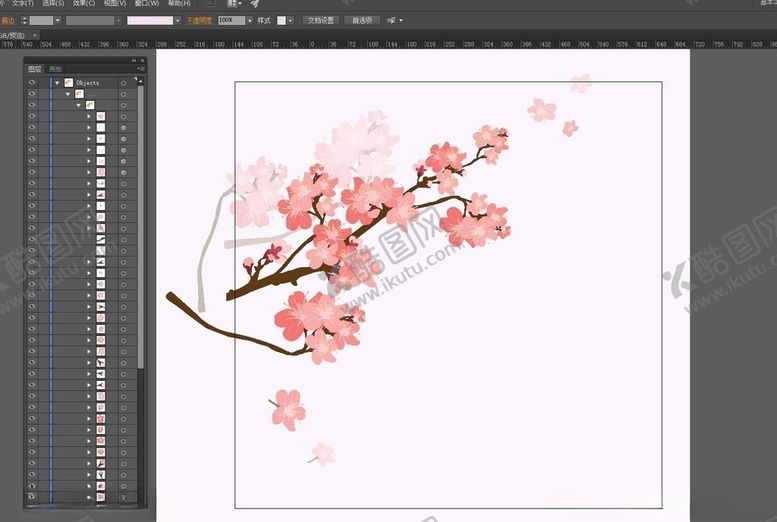
Task: Click the Bridge icon after the 帮助 menu
Action: point(211,3)
